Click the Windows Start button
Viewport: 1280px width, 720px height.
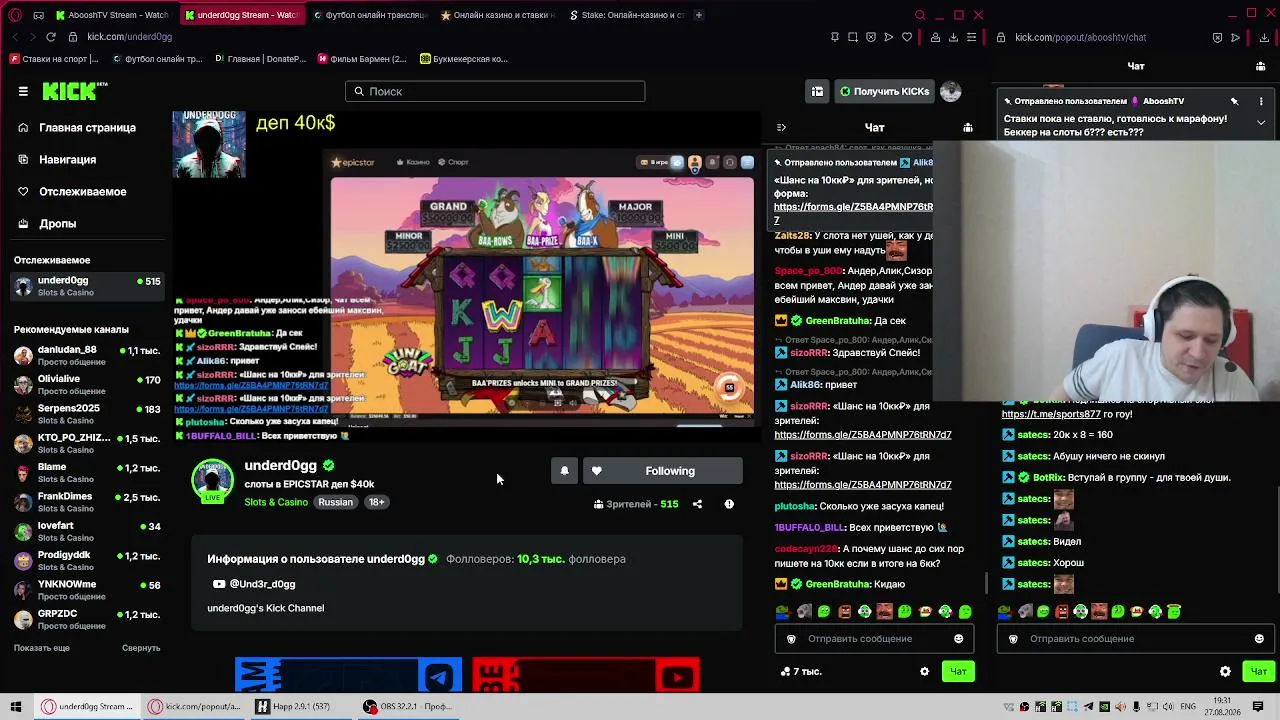[x=15, y=706]
